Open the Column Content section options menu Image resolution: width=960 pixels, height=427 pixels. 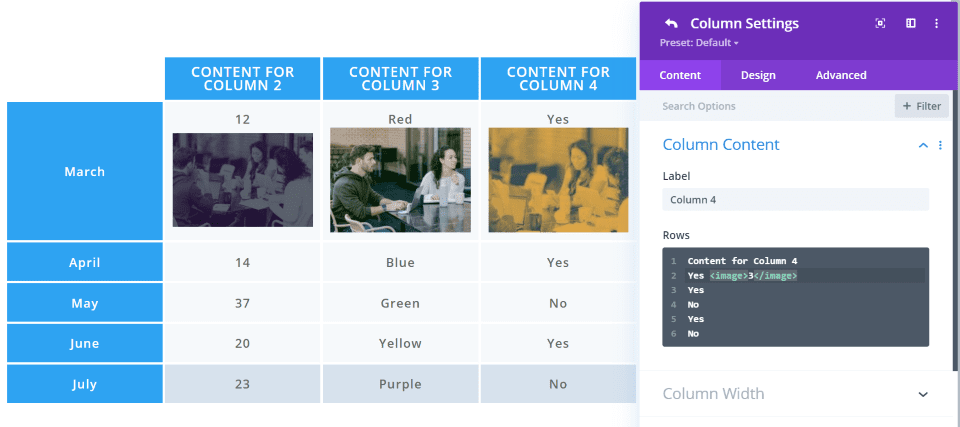tap(940, 146)
